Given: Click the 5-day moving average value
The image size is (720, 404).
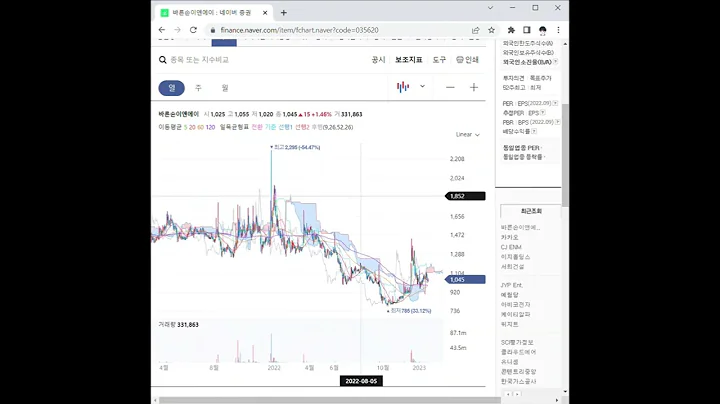Looking at the screenshot, I should pos(186,127).
